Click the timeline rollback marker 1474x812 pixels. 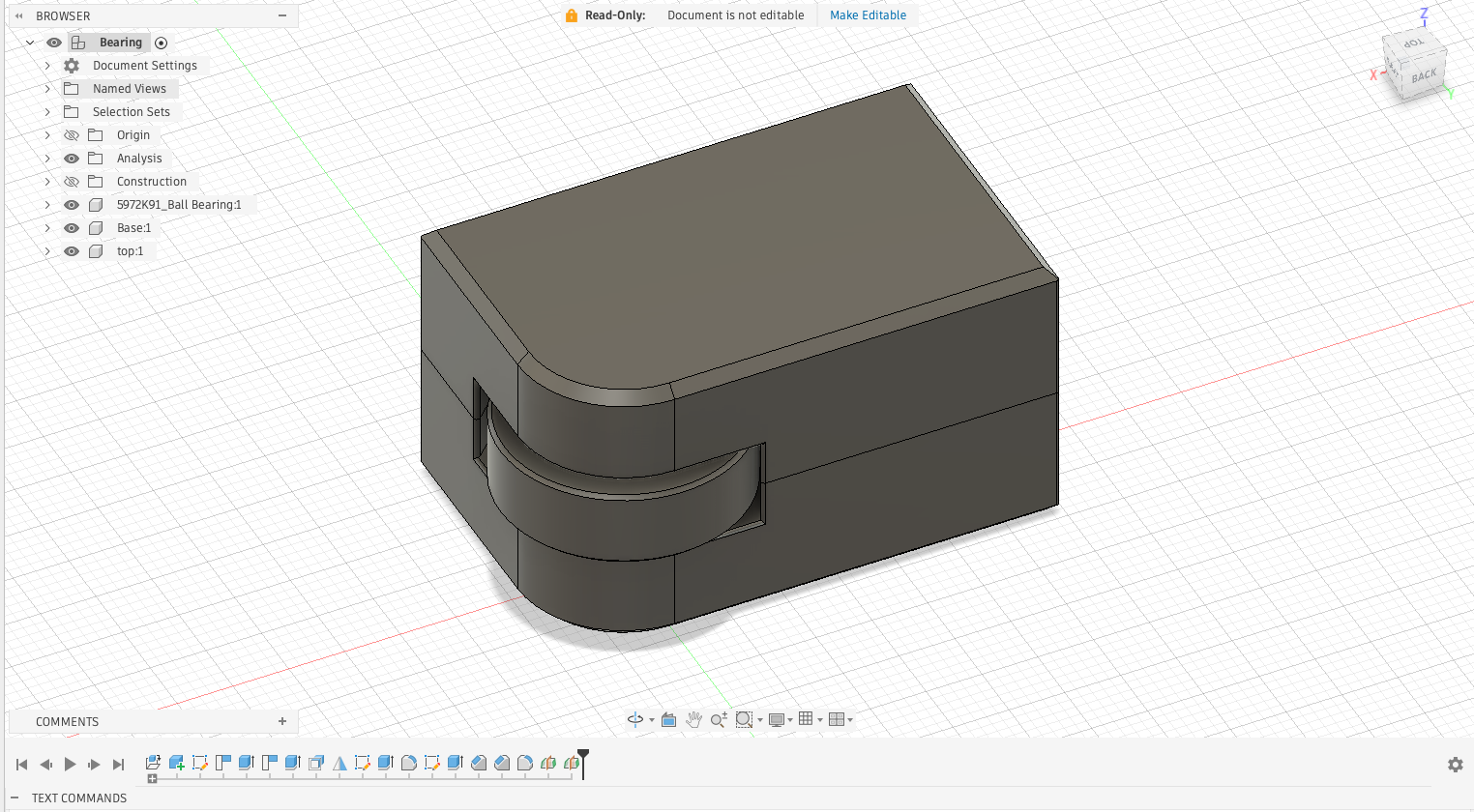583,763
